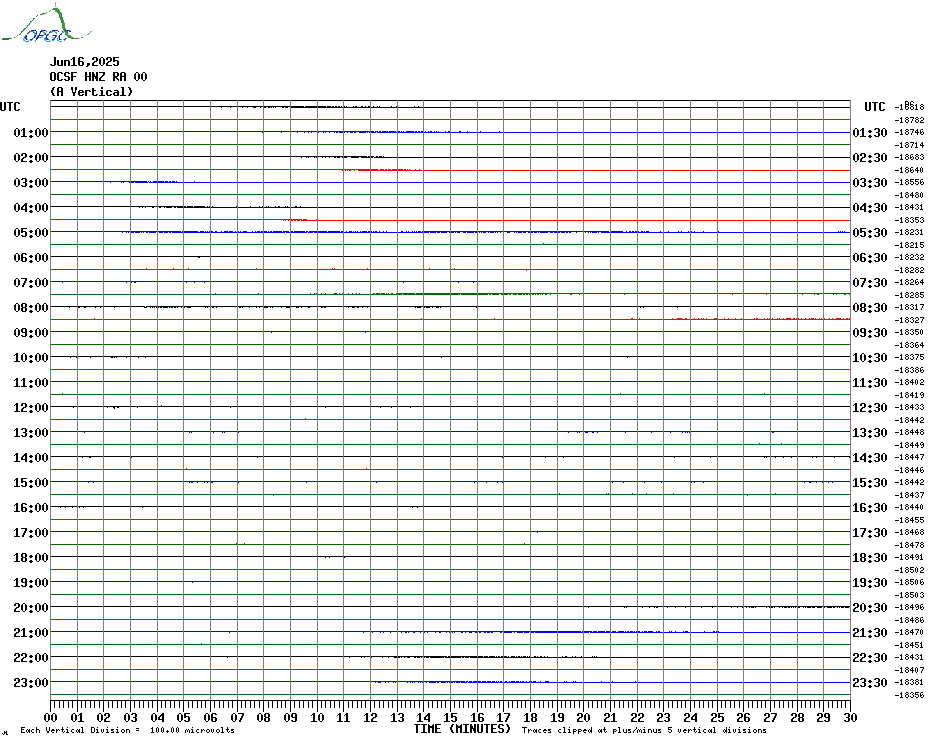Click 'Each Vertical Division = 100.00 microvolts' note
Image resolution: width=930 pixels, height=744 pixels.
(x=128, y=730)
